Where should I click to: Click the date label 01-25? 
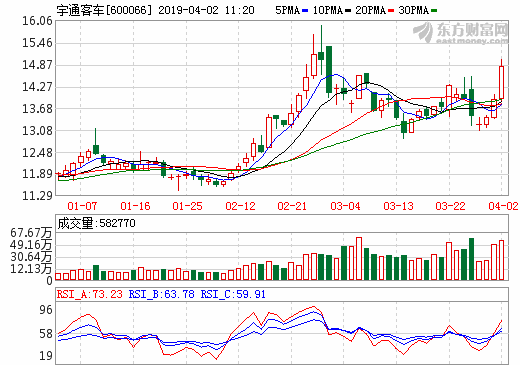pyautogui.click(x=187, y=206)
